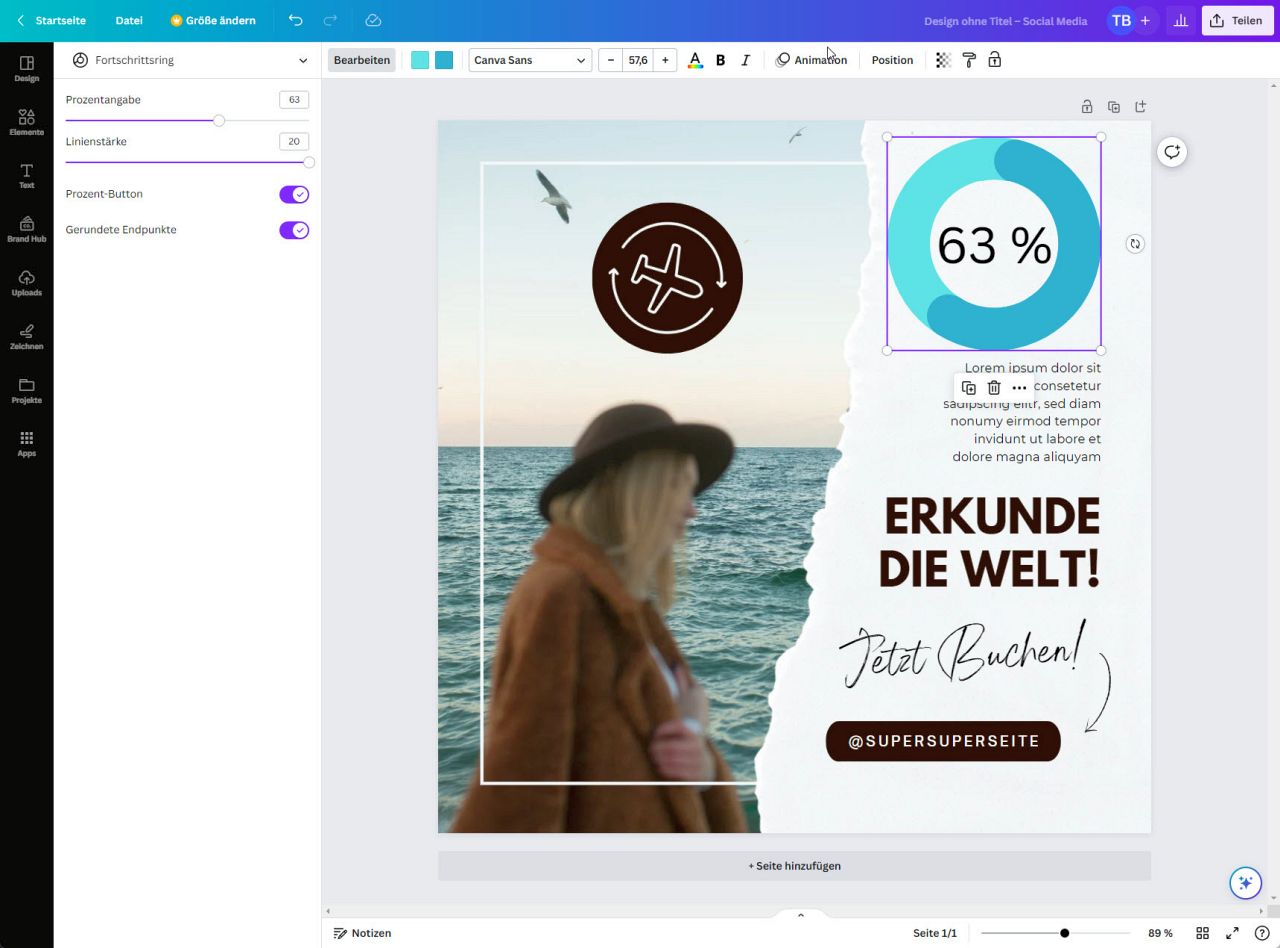
Task: Lock the selected progress ring element
Action: (994, 60)
